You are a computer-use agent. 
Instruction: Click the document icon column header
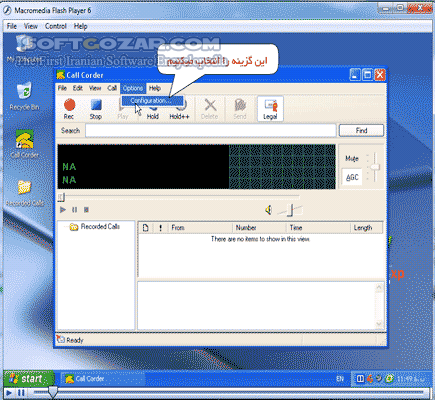pyautogui.click(x=145, y=228)
